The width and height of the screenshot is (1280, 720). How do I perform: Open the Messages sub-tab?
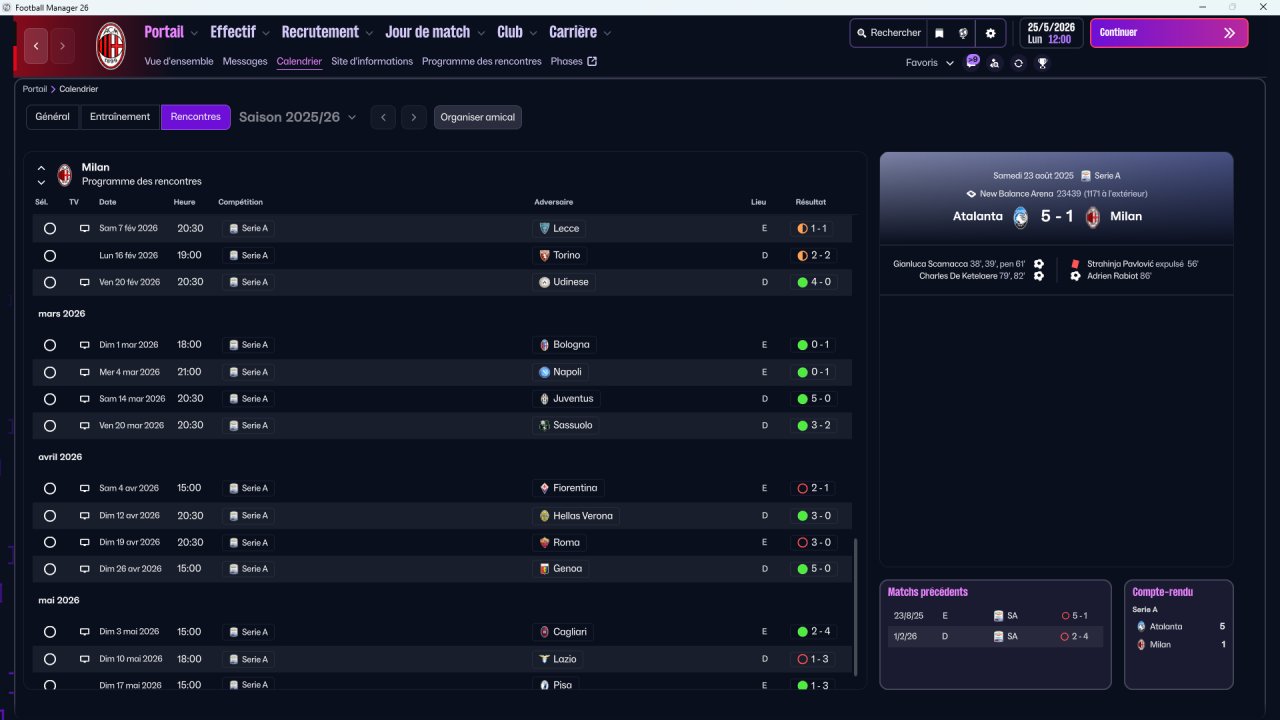pyautogui.click(x=245, y=61)
